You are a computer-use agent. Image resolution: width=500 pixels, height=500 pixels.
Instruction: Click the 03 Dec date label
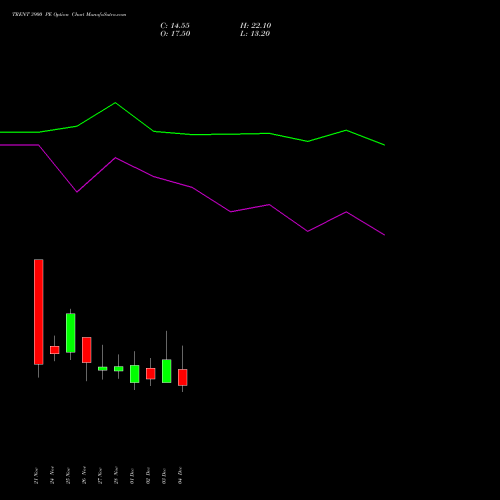point(164,476)
